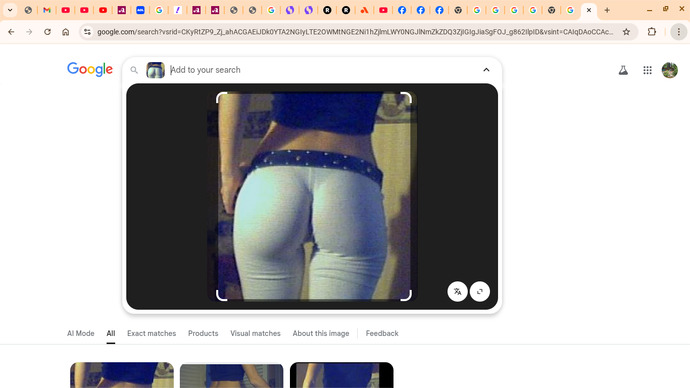Open a new browser tab
This screenshot has height=388, width=690.
[607, 10]
